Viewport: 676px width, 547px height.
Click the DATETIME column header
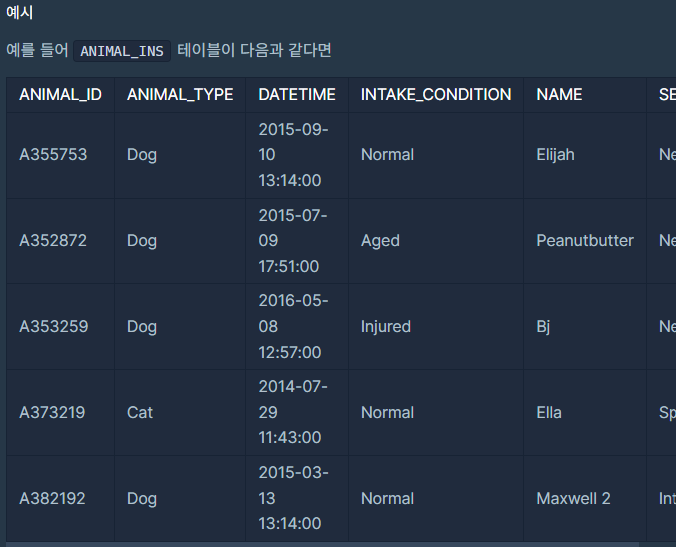click(297, 95)
